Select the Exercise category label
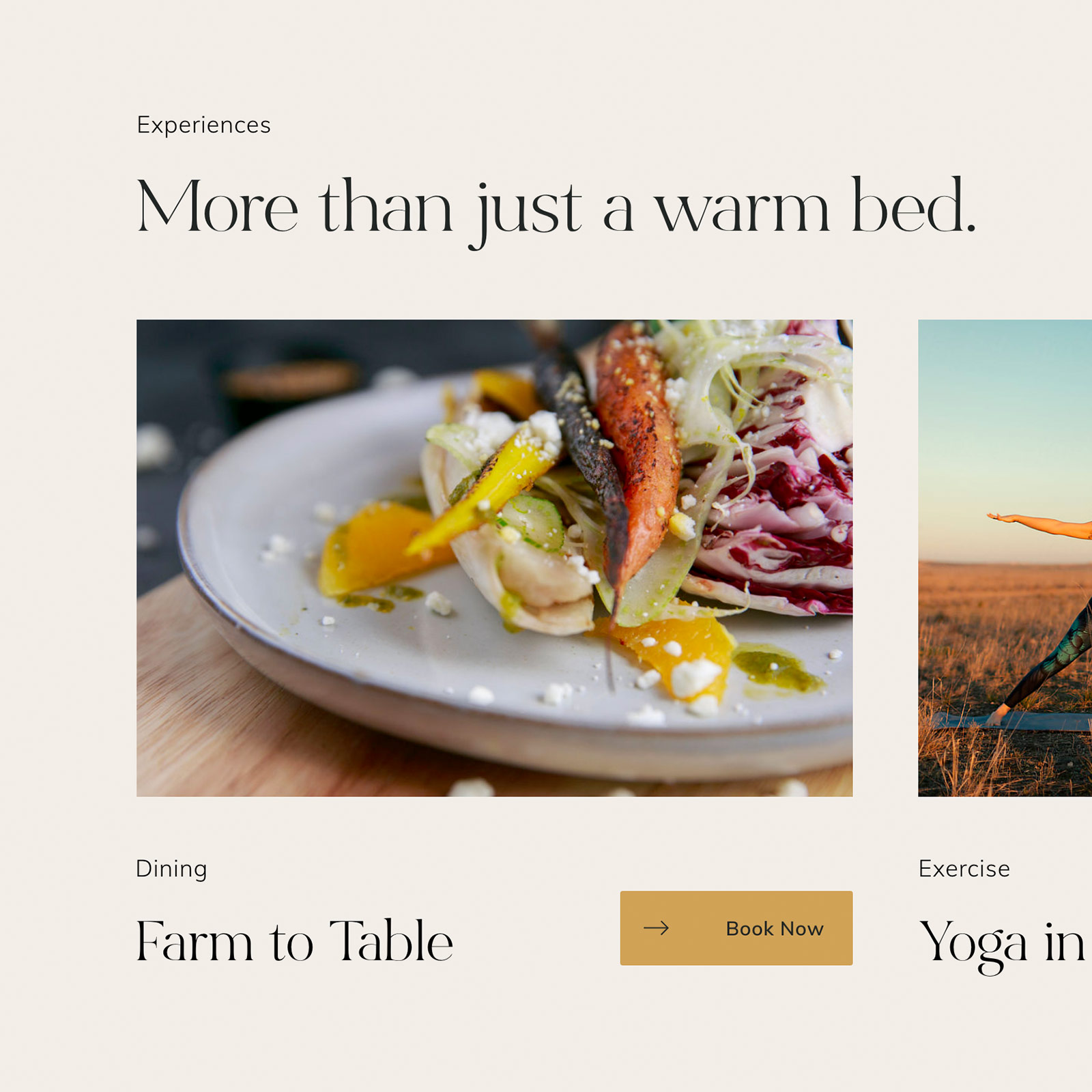Screen dimensions: 1092x1092 [x=964, y=869]
